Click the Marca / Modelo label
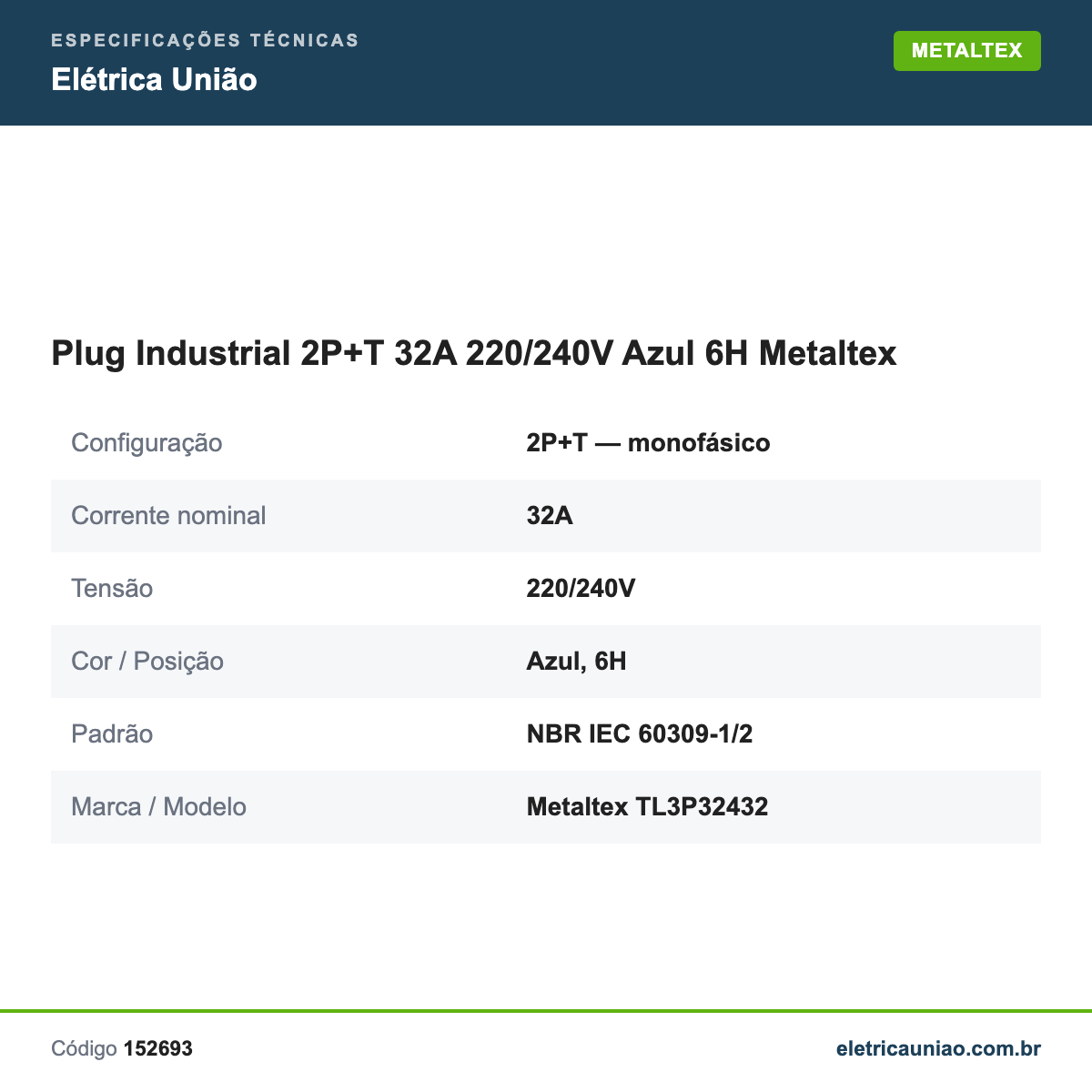The image size is (1092, 1092). tap(158, 807)
